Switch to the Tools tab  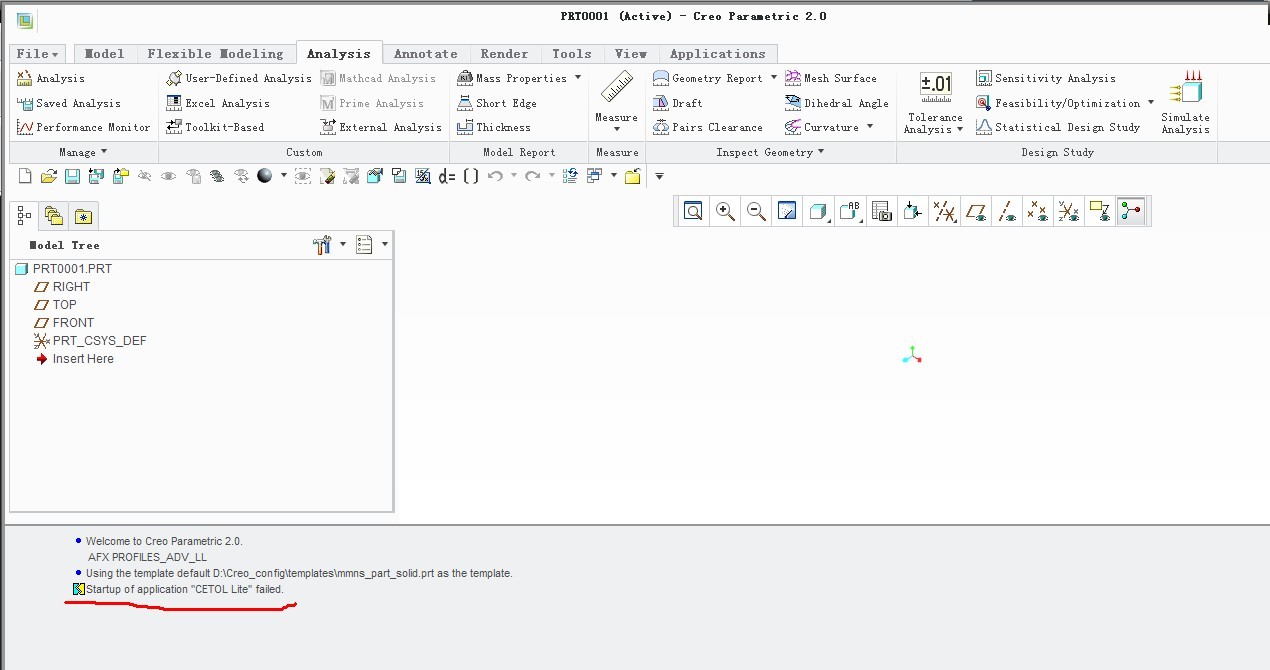571,54
